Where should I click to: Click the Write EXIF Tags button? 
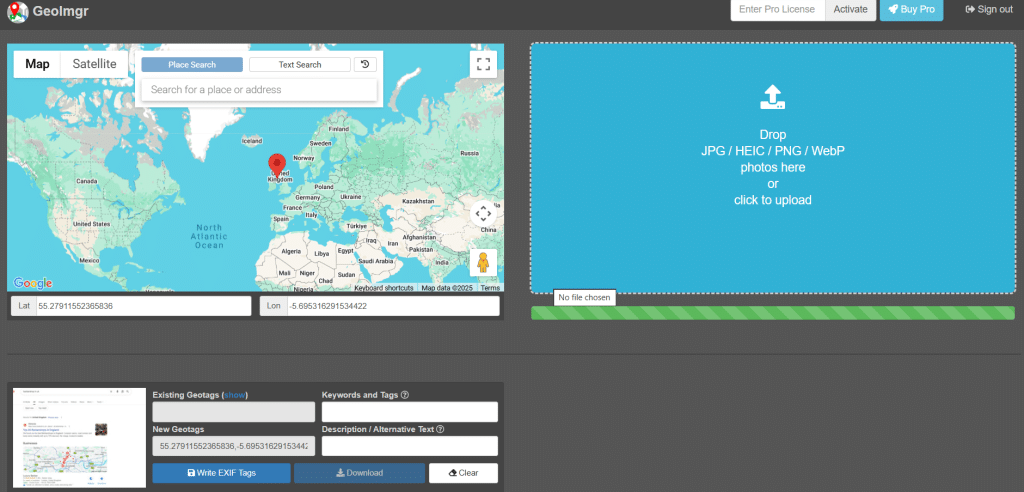click(221, 473)
